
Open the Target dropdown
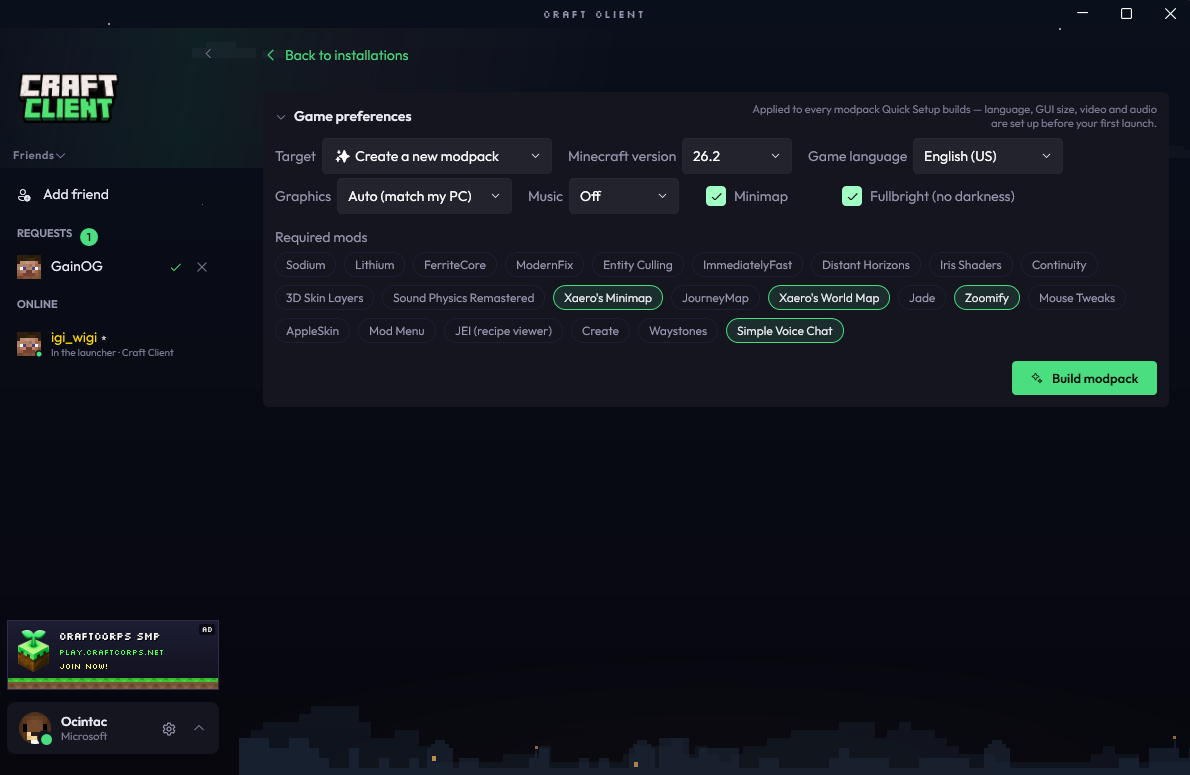pyautogui.click(x=436, y=156)
